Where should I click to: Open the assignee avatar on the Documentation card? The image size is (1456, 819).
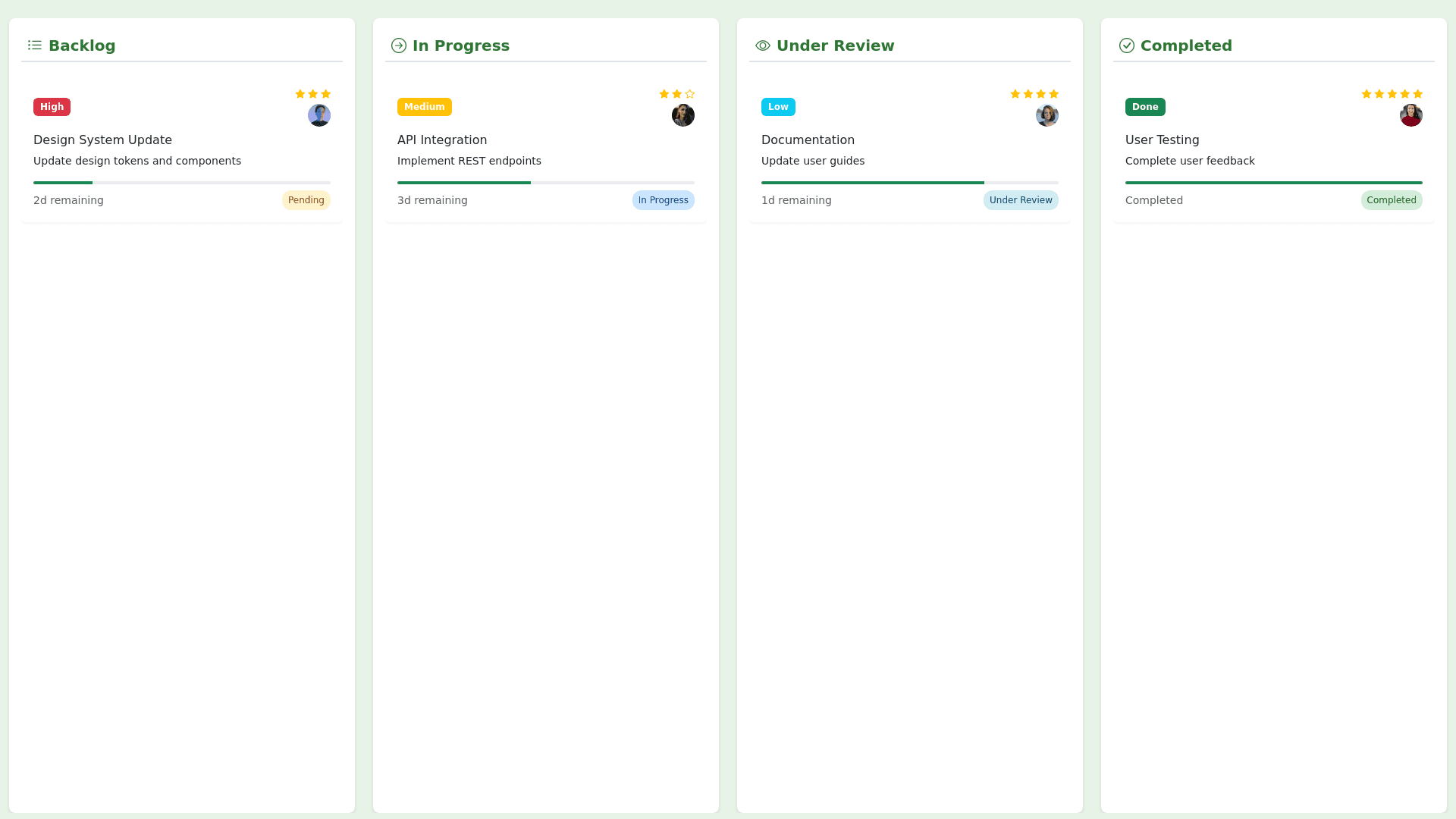tap(1047, 115)
